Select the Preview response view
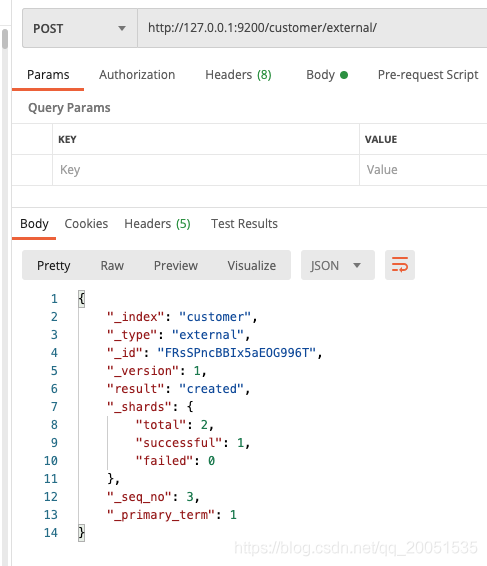This screenshot has height=566, width=487. click(x=176, y=265)
